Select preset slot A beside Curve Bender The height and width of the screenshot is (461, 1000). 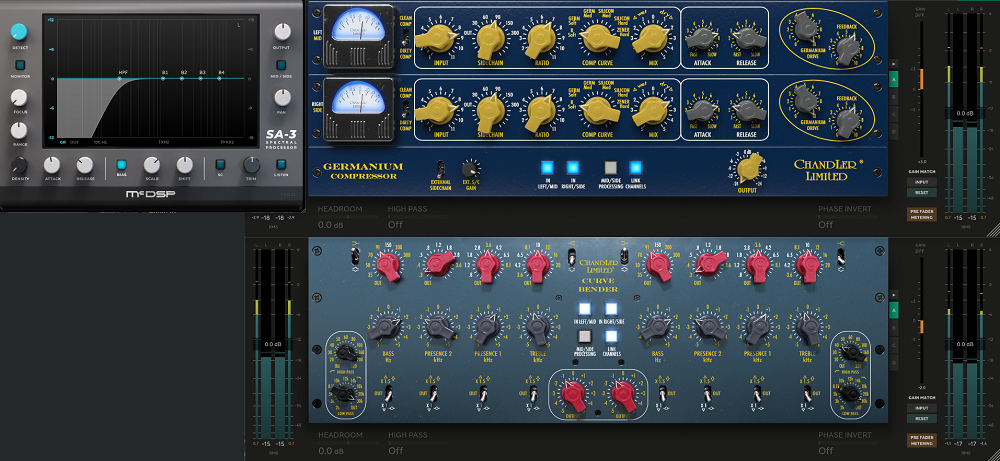coord(893,311)
